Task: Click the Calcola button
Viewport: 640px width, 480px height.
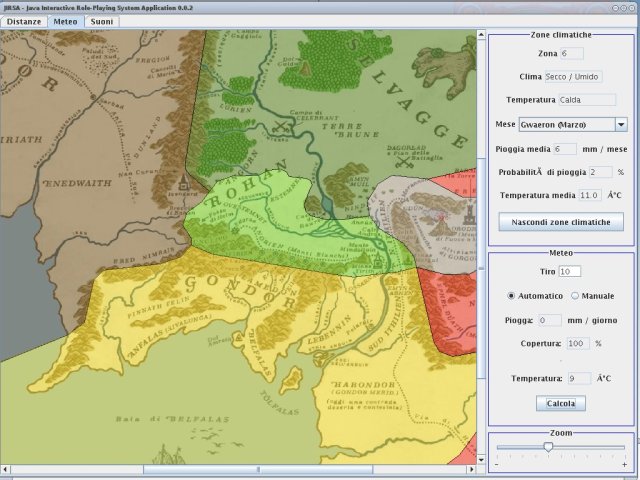Action: [561, 404]
